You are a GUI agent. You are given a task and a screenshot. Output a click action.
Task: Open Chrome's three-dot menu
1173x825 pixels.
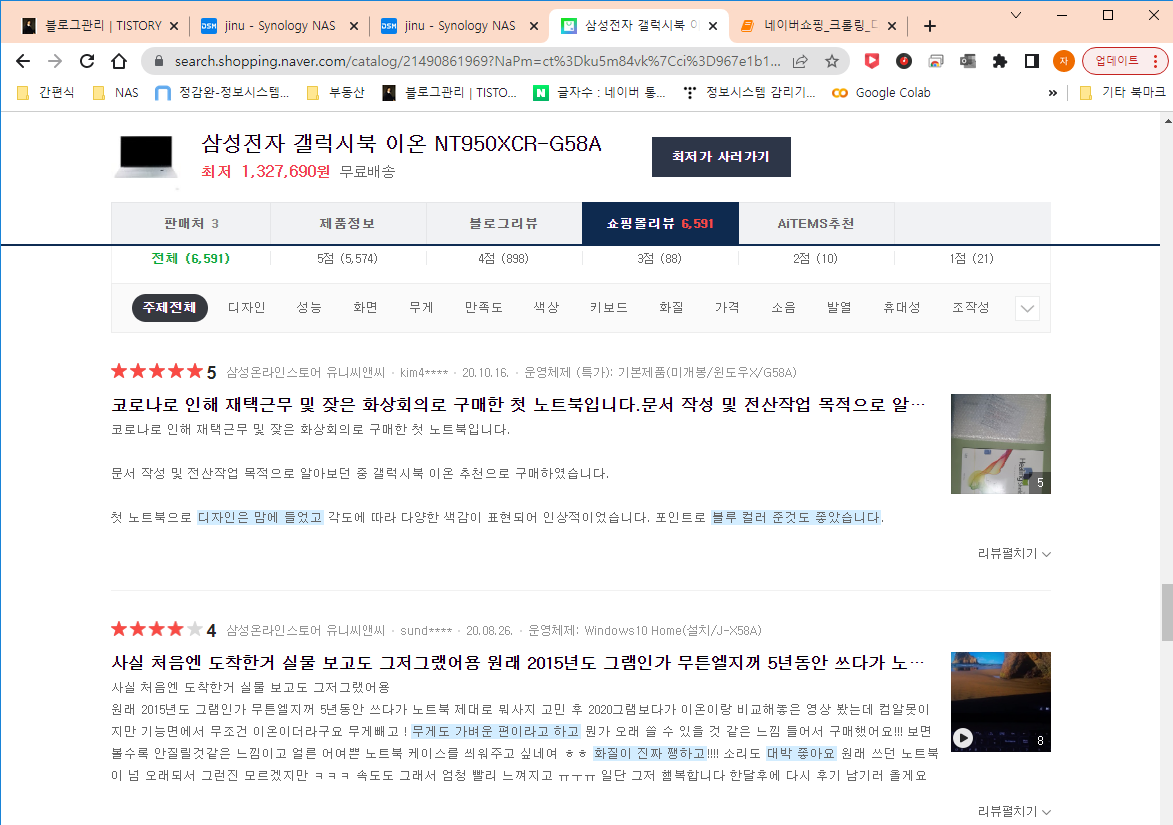pos(1156,61)
